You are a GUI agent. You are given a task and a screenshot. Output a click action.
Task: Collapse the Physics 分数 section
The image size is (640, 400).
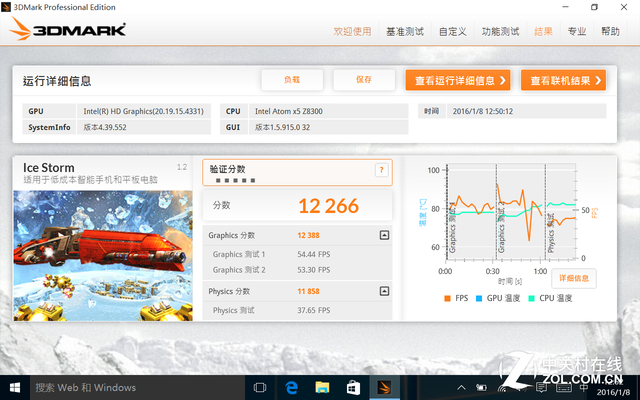(x=384, y=291)
